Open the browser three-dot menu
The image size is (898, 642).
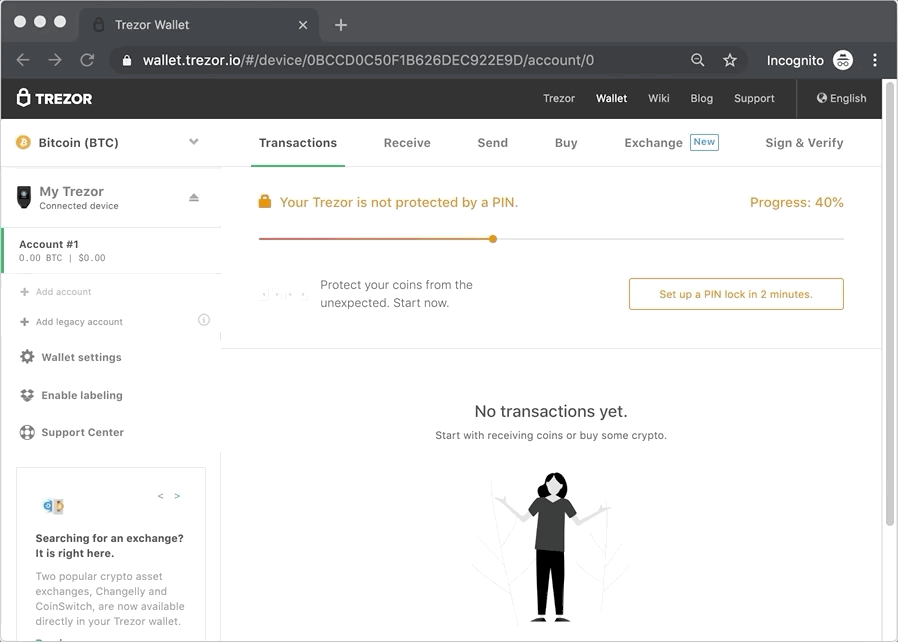[x=875, y=60]
